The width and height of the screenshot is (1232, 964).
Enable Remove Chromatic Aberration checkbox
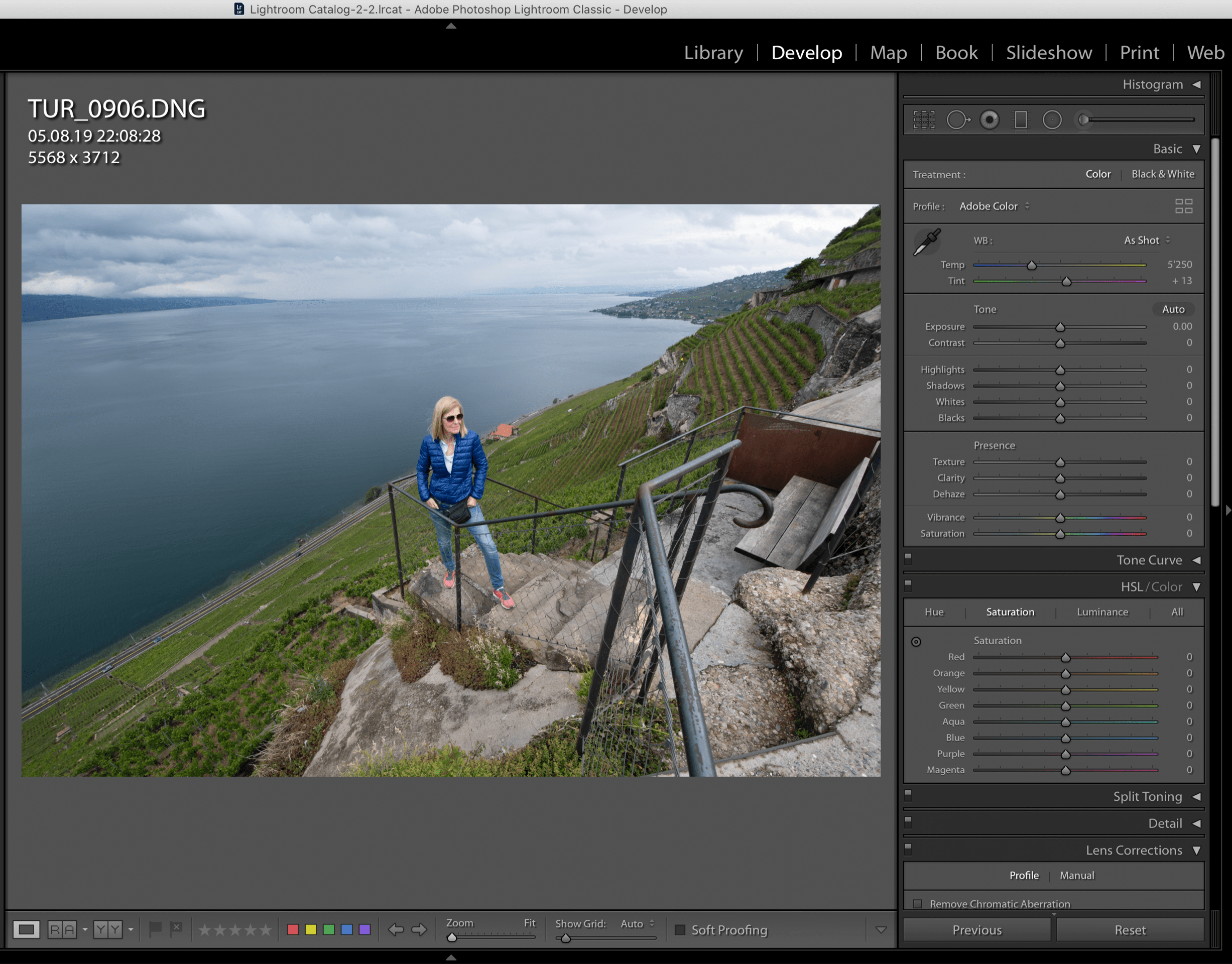click(918, 904)
